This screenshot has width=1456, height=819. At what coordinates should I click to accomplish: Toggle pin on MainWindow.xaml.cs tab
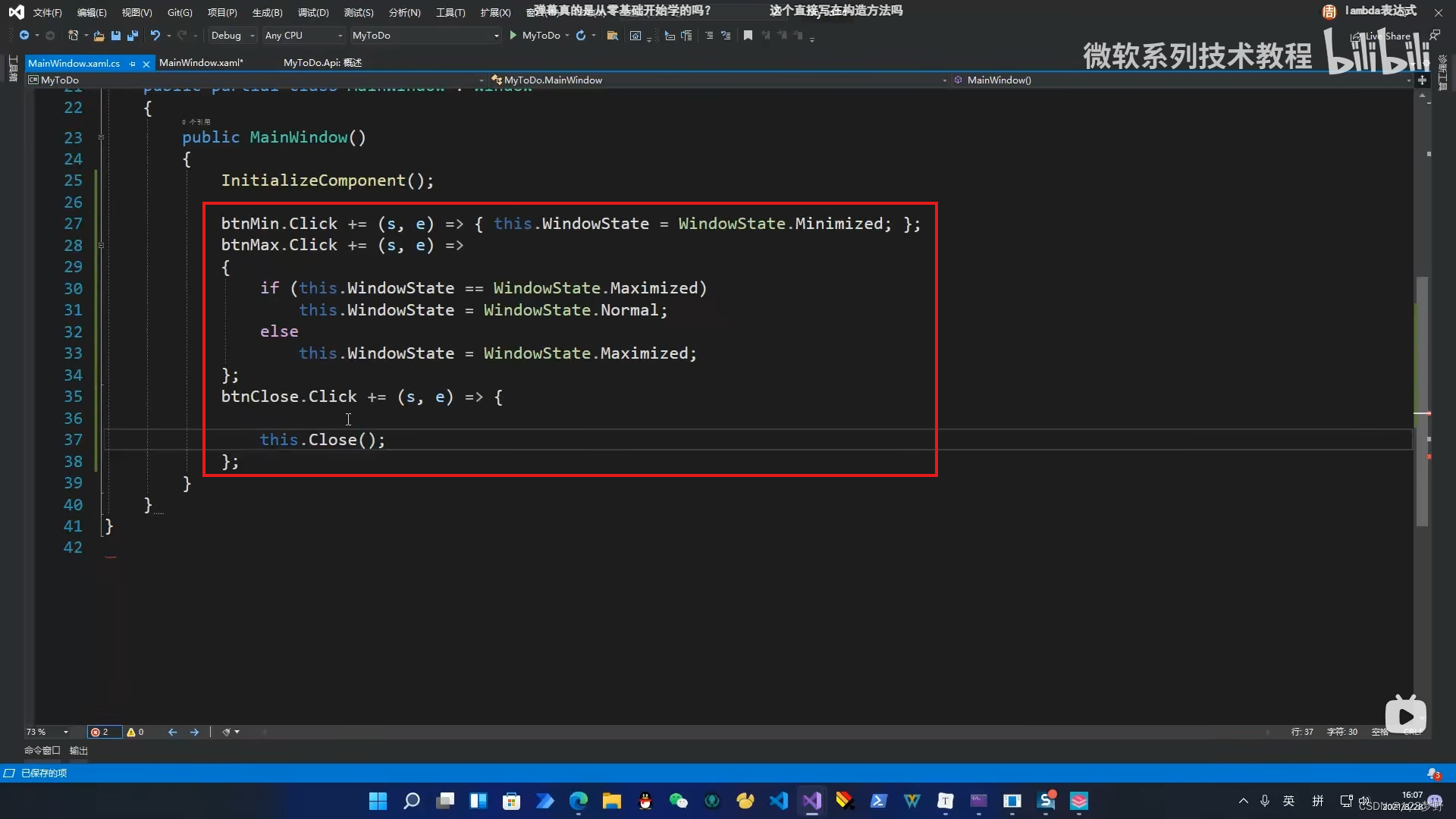click(133, 64)
